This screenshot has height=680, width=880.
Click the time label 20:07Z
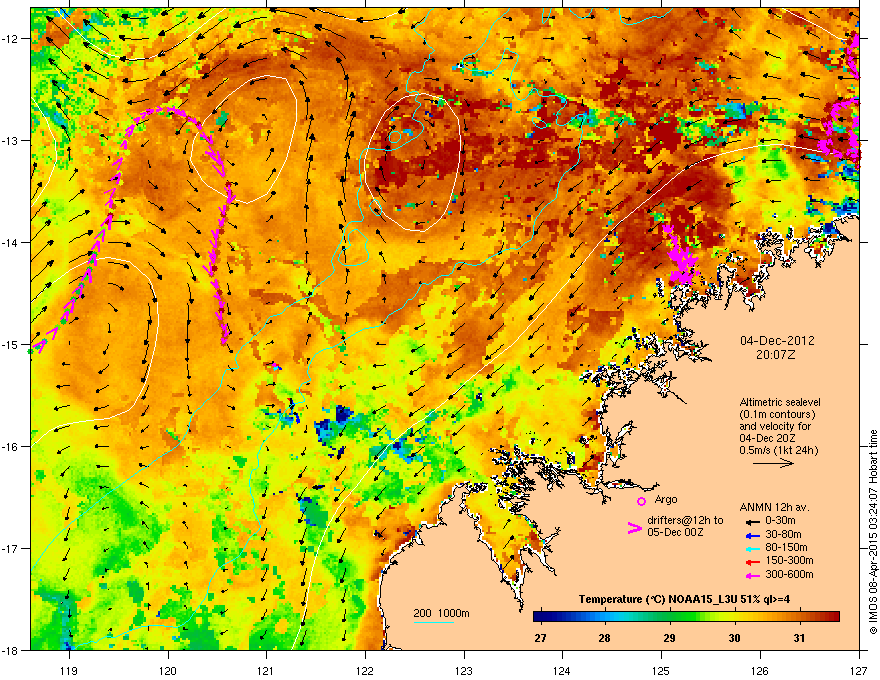tap(776, 355)
